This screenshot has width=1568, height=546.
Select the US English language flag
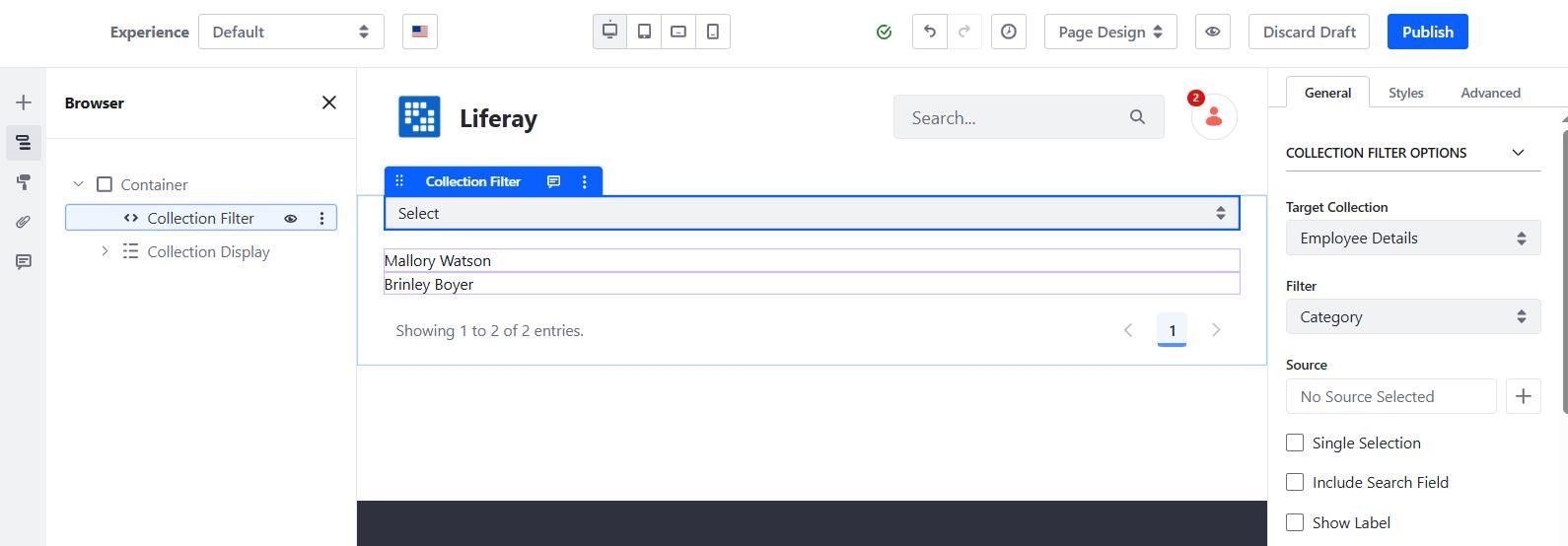tap(420, 32)
